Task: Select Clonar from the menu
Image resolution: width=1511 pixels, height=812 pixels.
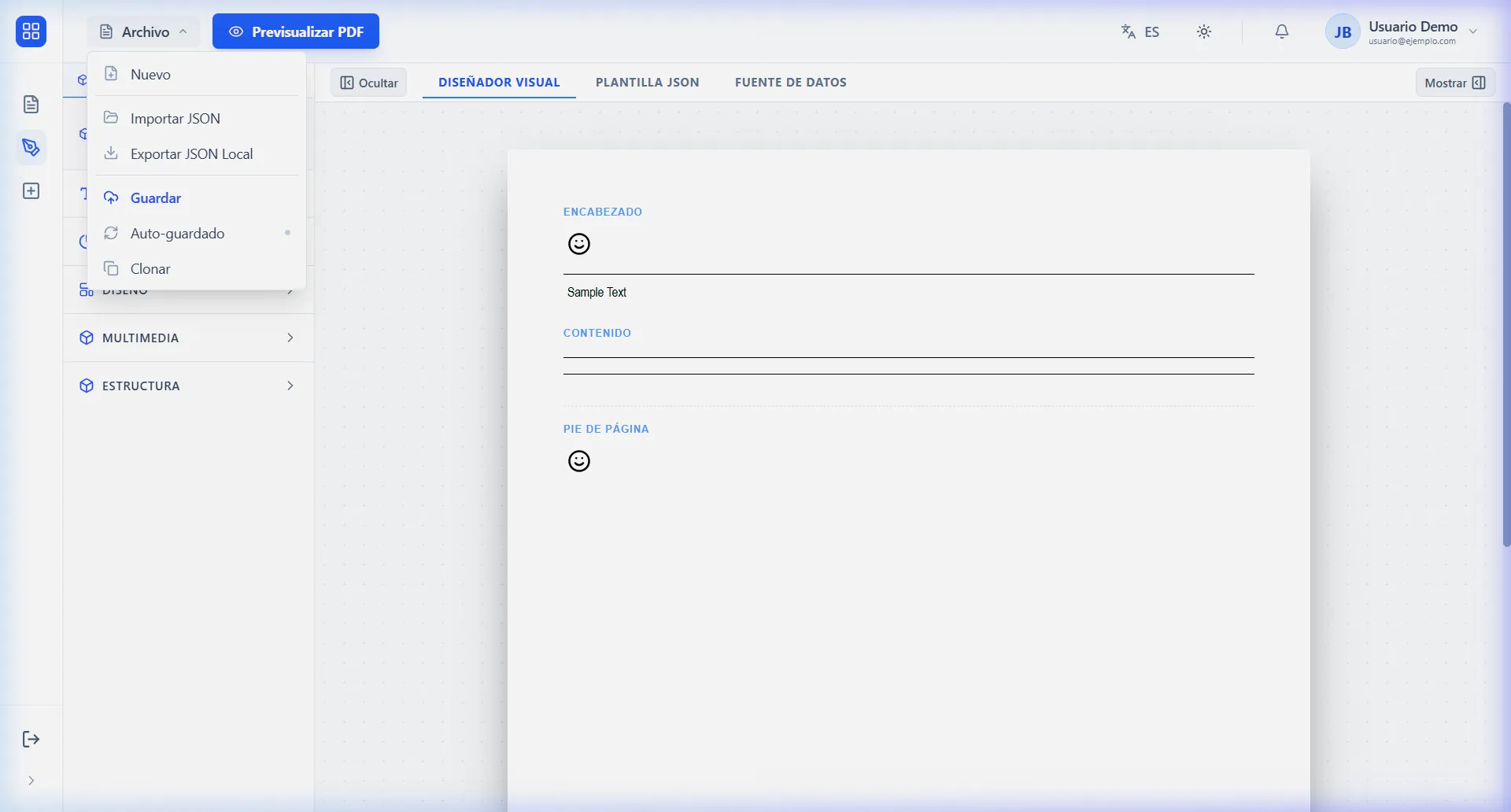Action: (x=197, y=268)
